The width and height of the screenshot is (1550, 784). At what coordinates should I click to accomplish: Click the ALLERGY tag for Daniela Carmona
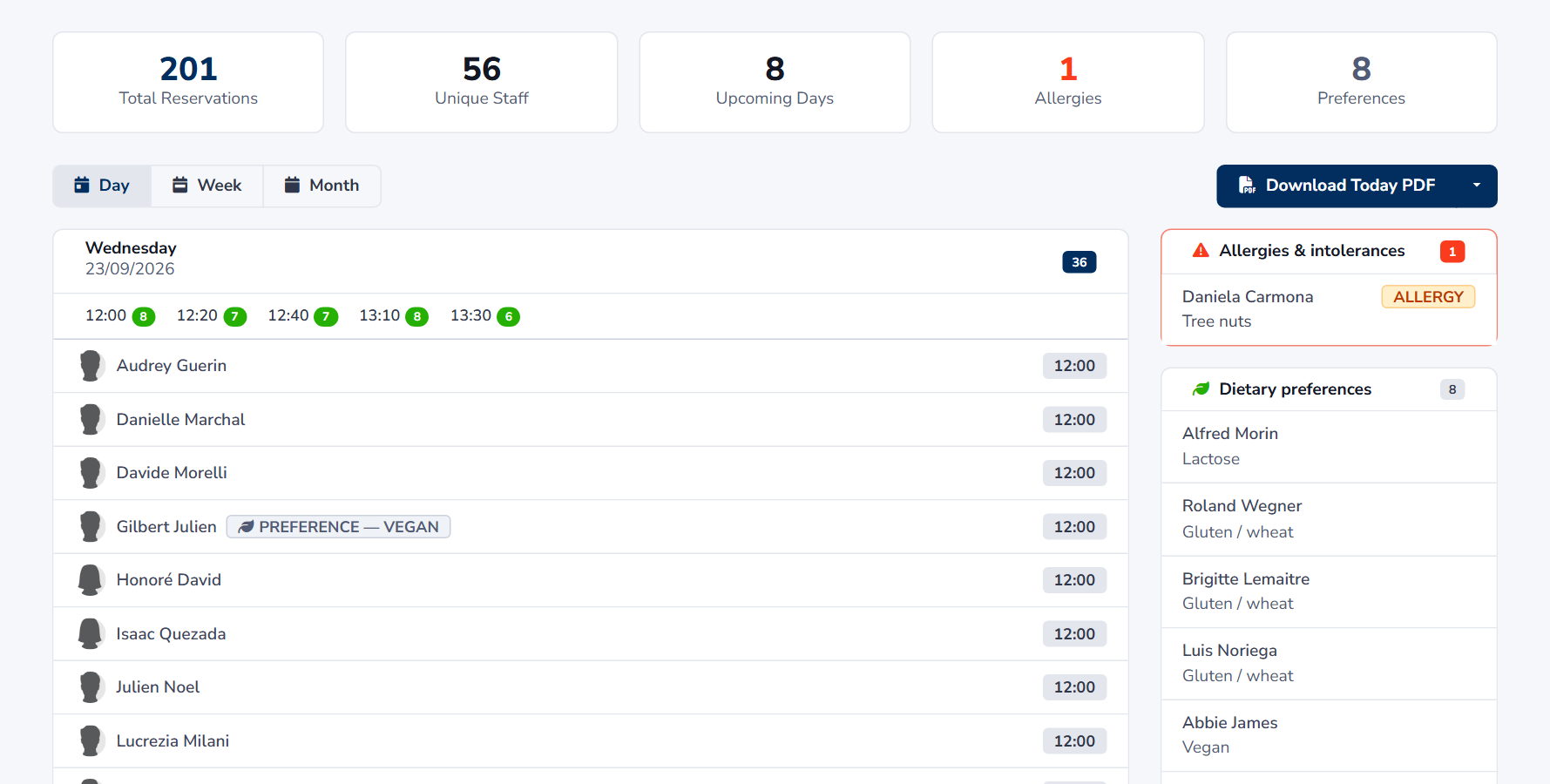pos(1428,297)
